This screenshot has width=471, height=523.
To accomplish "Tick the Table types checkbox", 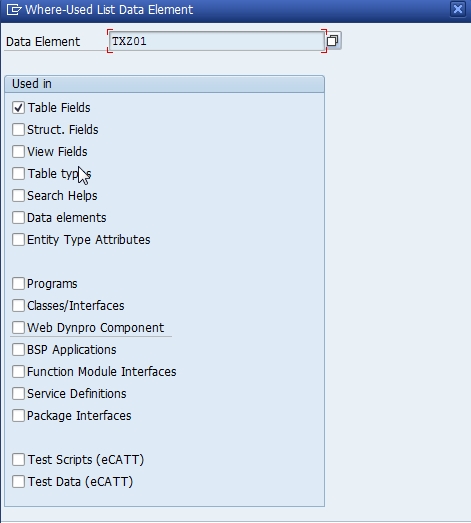I will click(x=18, y=174).
